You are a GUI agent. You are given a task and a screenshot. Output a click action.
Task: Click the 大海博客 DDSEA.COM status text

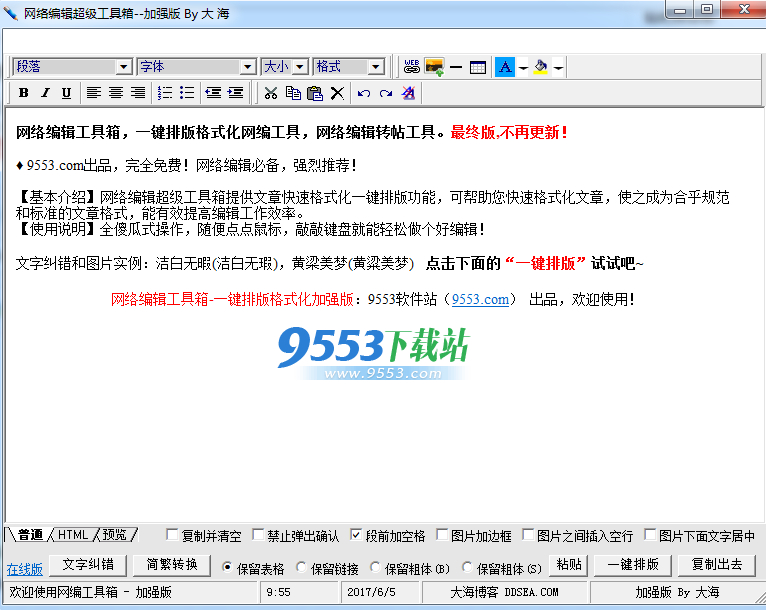click(x=504, y=592)
